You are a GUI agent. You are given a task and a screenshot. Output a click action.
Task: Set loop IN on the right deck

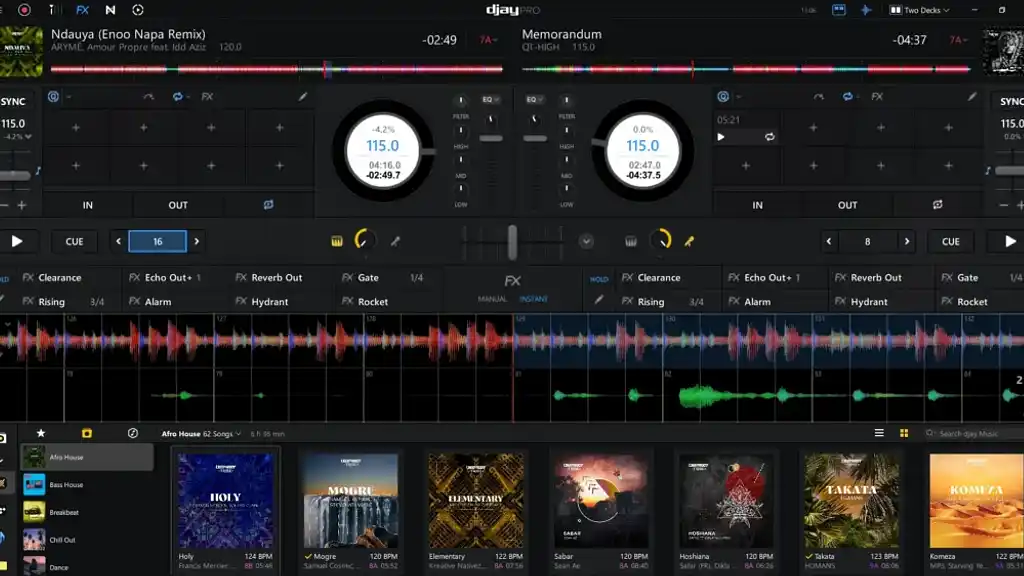click(757, 205)
